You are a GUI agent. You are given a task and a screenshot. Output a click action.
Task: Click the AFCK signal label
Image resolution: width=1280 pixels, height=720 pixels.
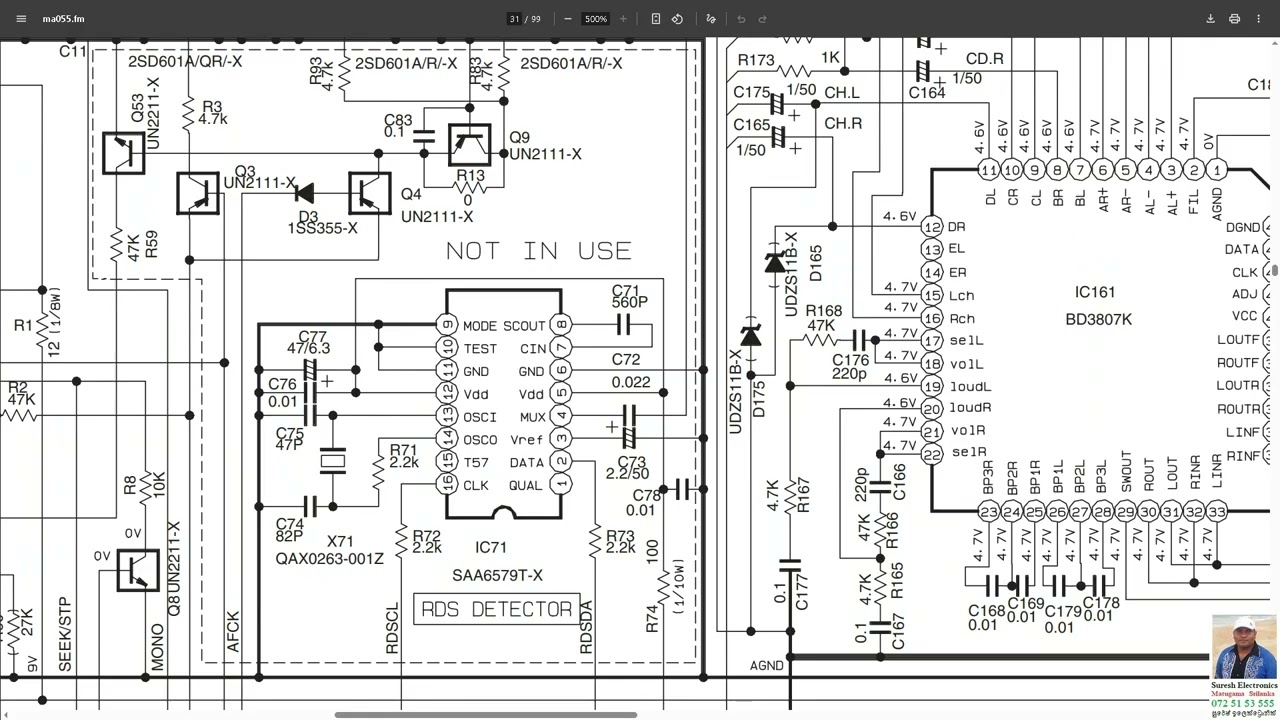[233, 632]
